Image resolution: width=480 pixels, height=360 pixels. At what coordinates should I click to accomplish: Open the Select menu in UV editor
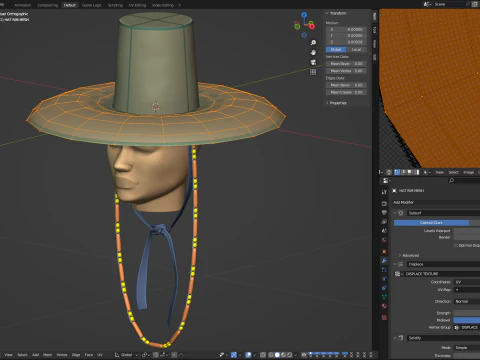453,172
